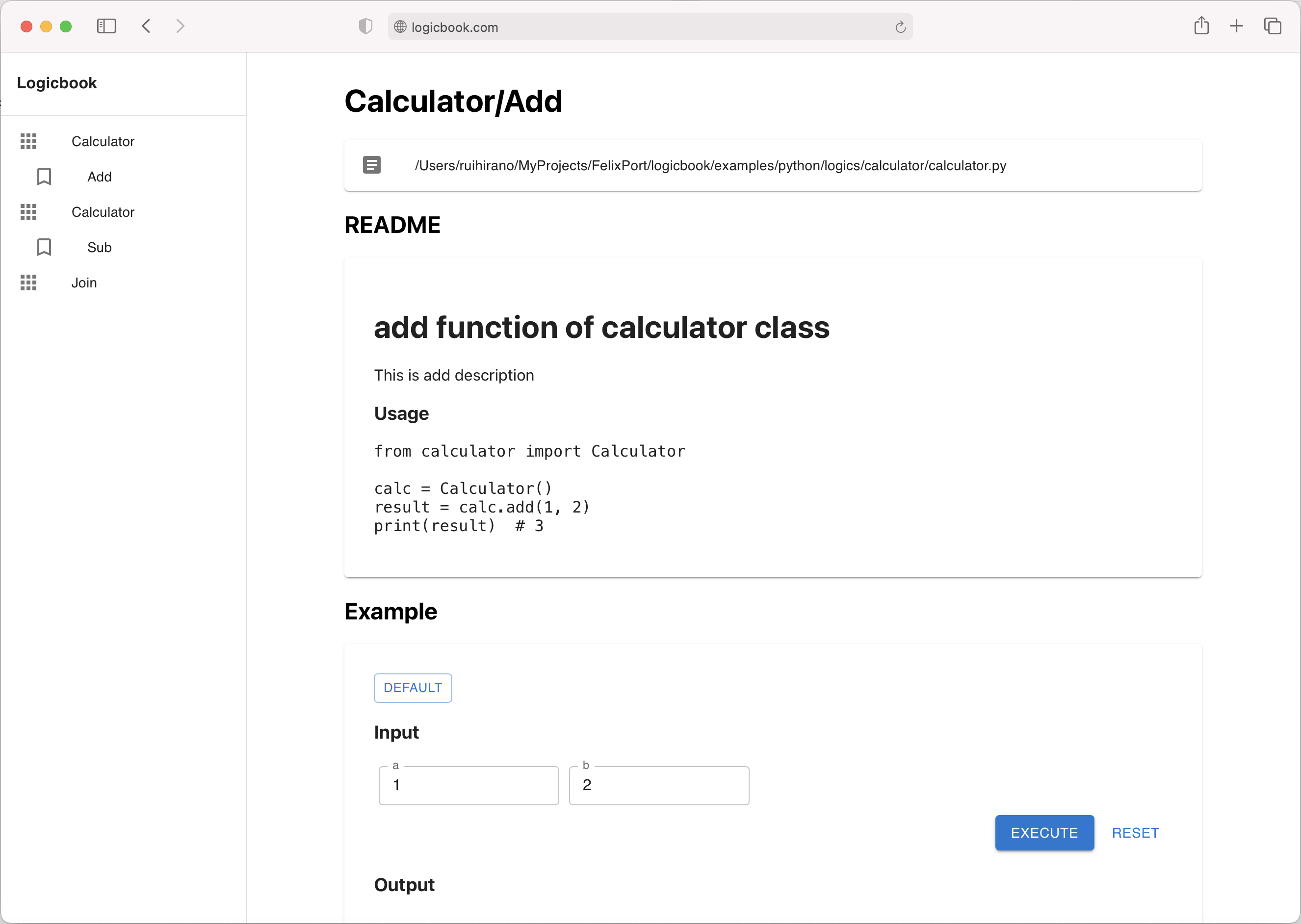This screenshot has width=1301, height=924.
Task: Click the README section heading
Action: click(x=392, y=225)
